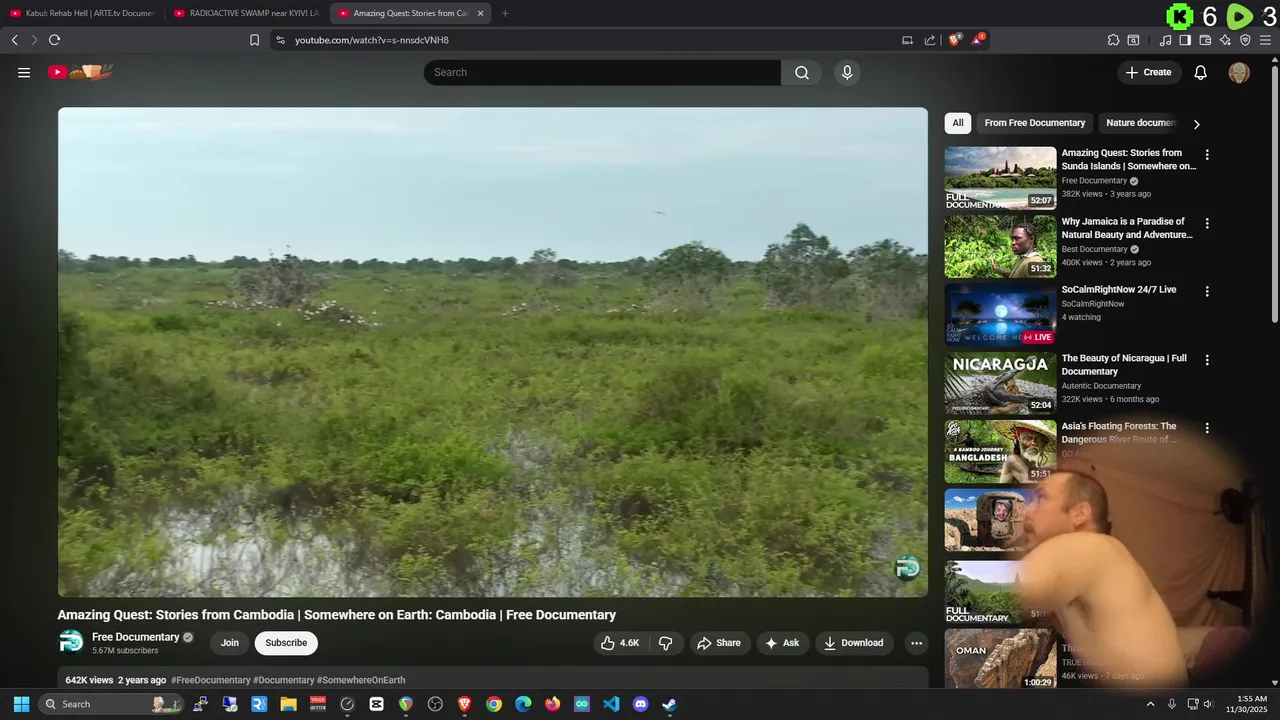
Task: Open Brave playlist music note icon
Action: click(1165, 40)
